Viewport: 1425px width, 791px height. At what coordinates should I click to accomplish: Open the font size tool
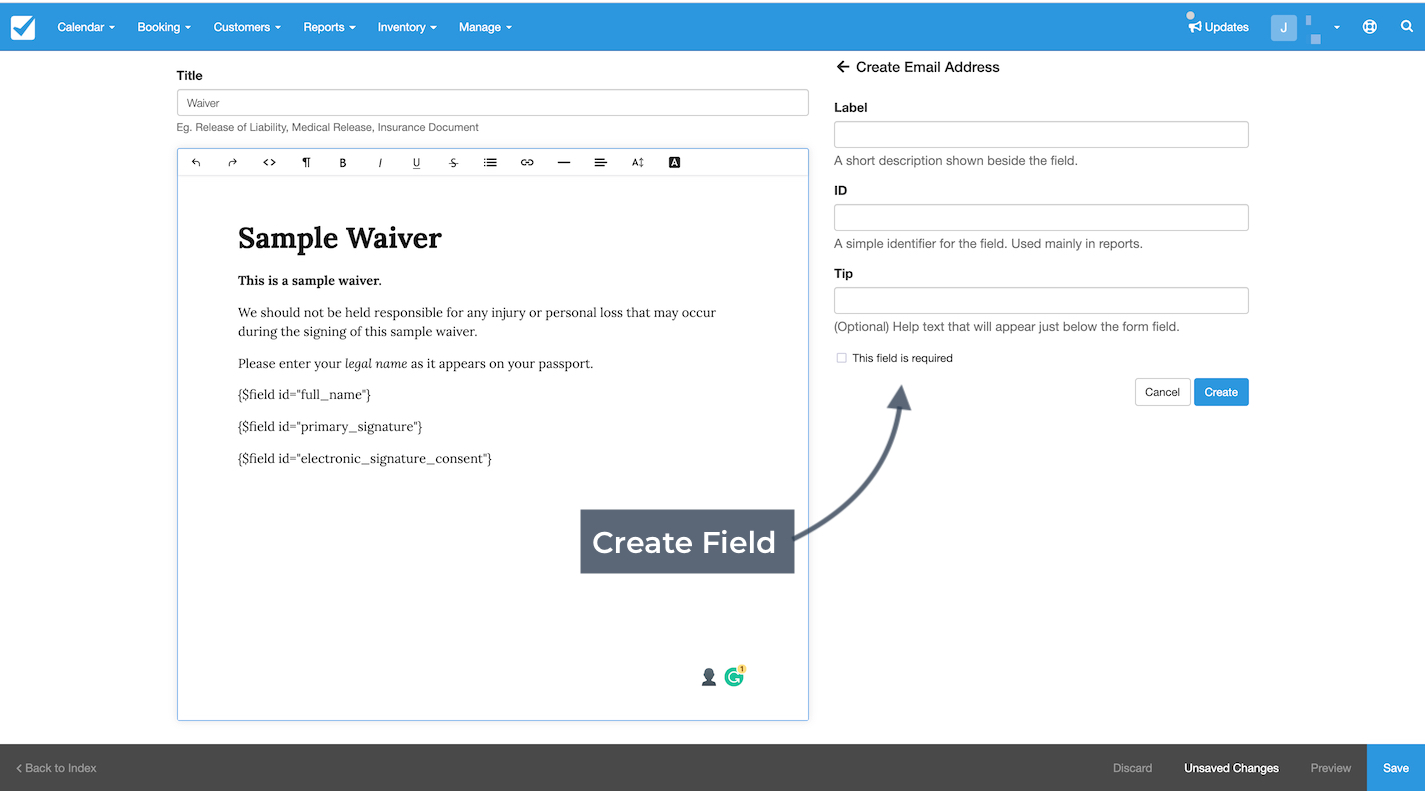[637, 162]
